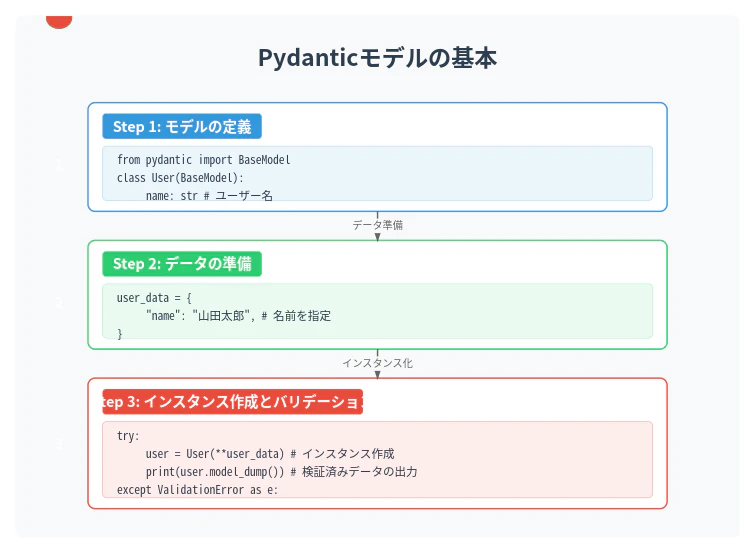Click the title Pydanticモデルの基本
756x554 pixels.
[x=377, y=58]
